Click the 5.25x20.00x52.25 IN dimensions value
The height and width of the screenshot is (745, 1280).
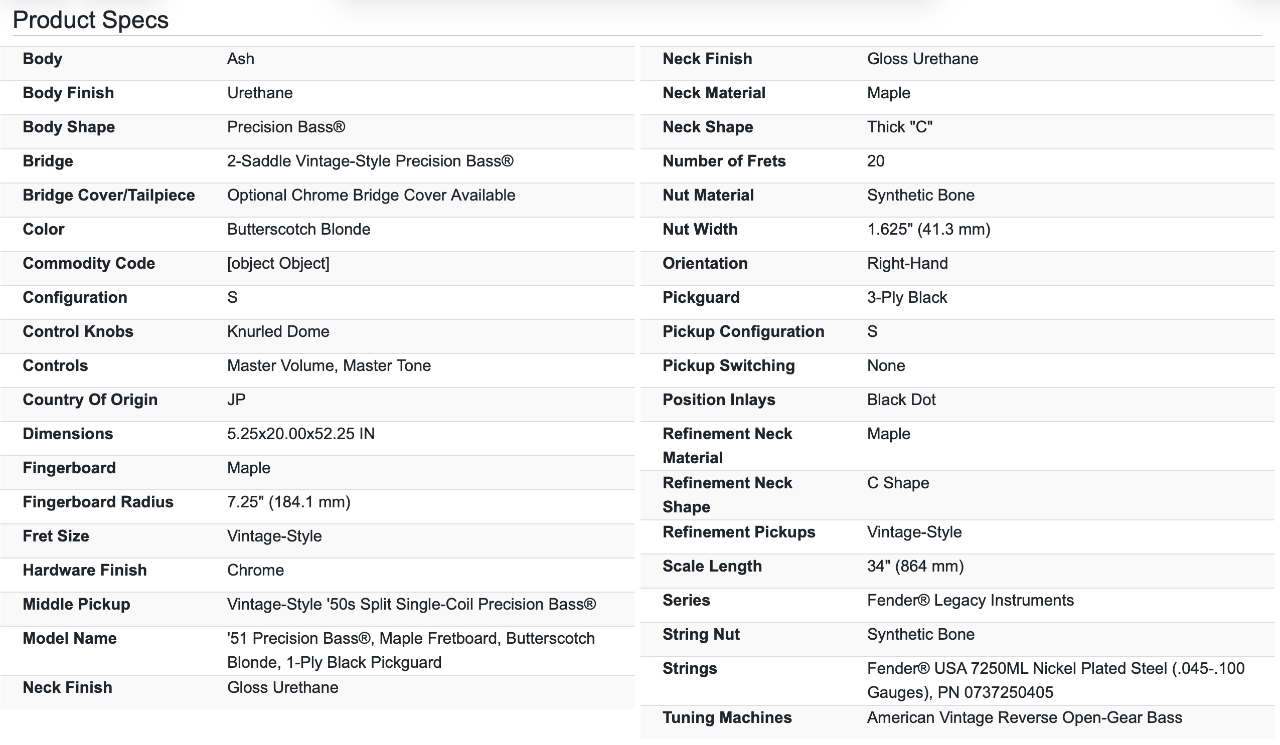301,433
